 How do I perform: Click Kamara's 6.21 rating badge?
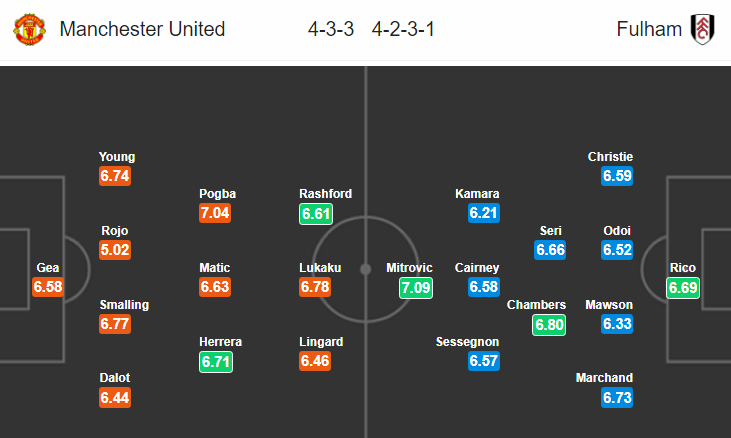pyautogui.click(x=484, y=213)
